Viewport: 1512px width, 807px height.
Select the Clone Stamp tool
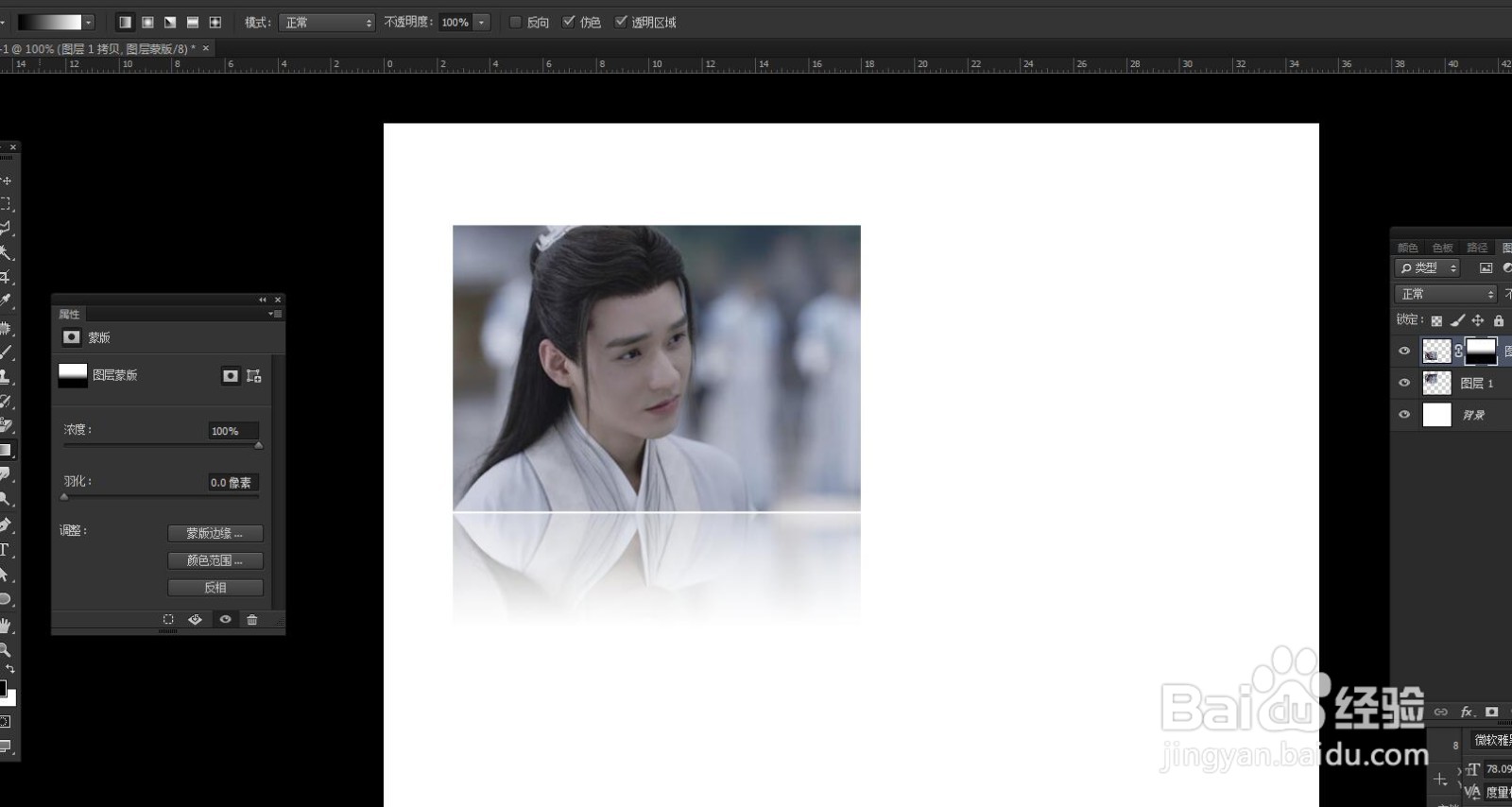(6, 376)
